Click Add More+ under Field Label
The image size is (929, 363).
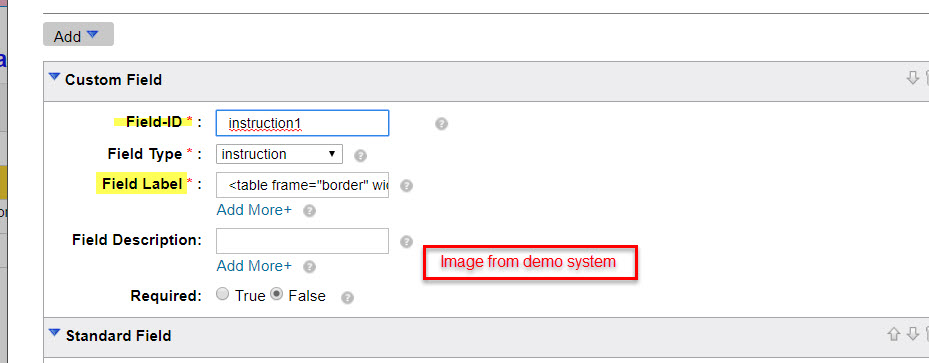(254, 210)
